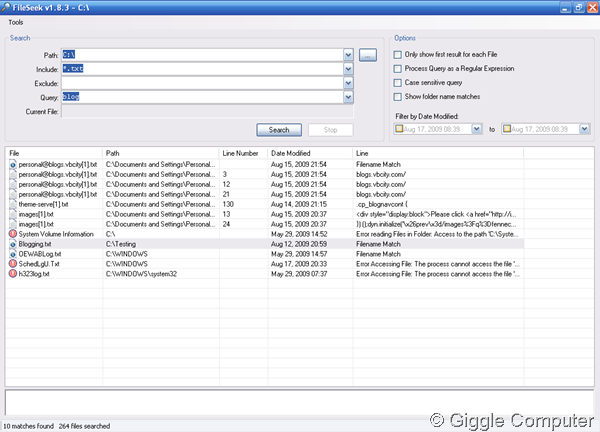This screenshot has height=432, width=600.
Task: Click the FileSeek magnifier title bar icon
Action: click(5, 7)
